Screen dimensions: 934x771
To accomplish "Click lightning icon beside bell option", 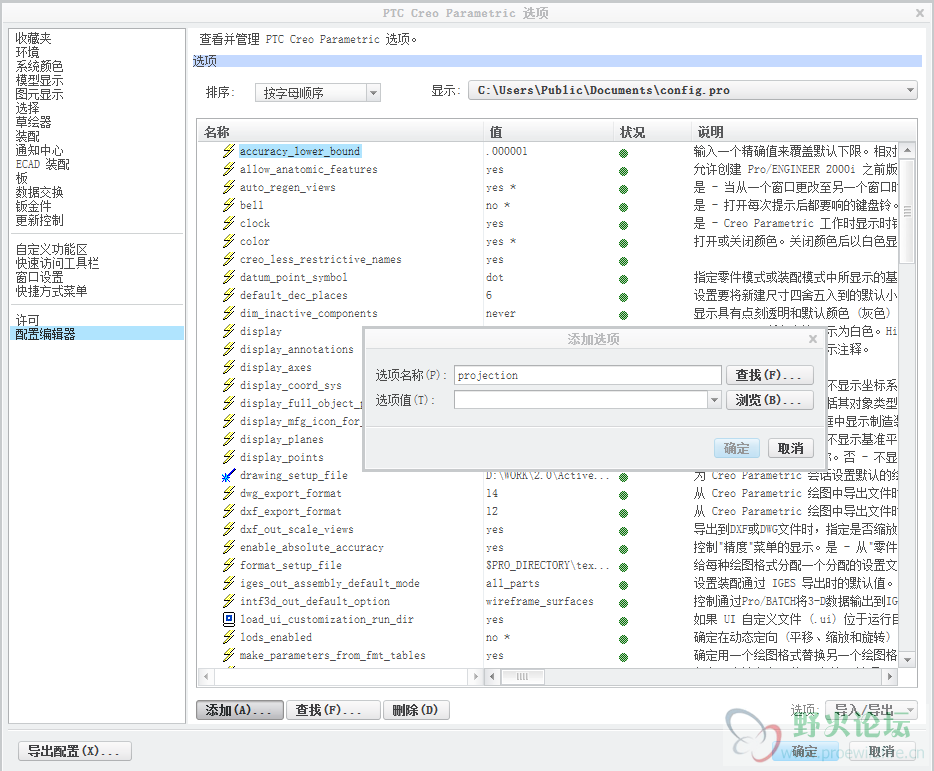I will pos(229,205).
